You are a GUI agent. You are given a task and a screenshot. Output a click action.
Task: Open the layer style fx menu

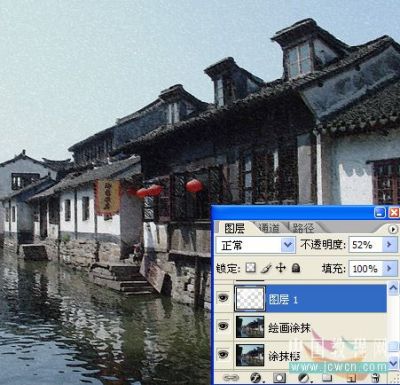pos(256,378)
